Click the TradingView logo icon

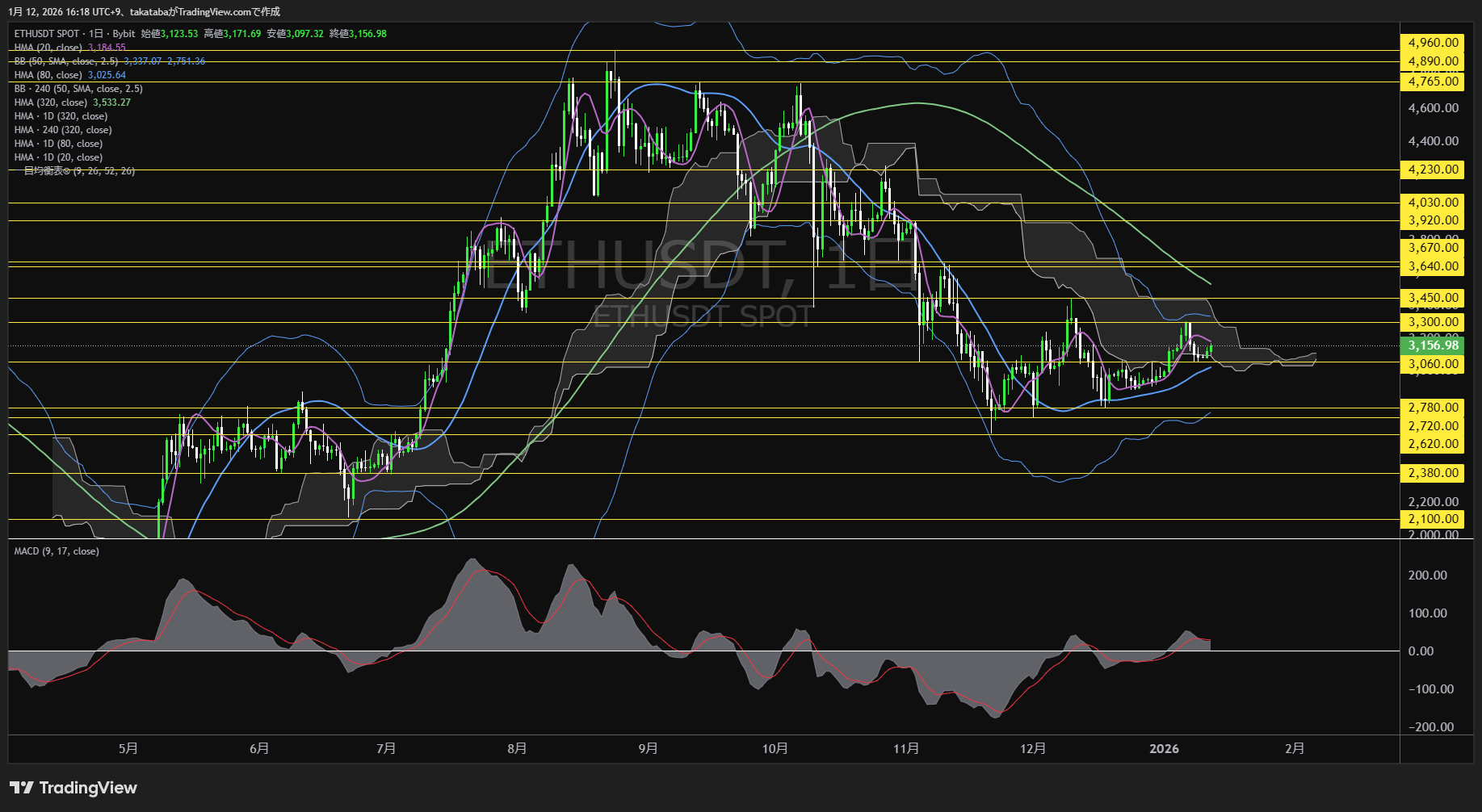point(22,788)
